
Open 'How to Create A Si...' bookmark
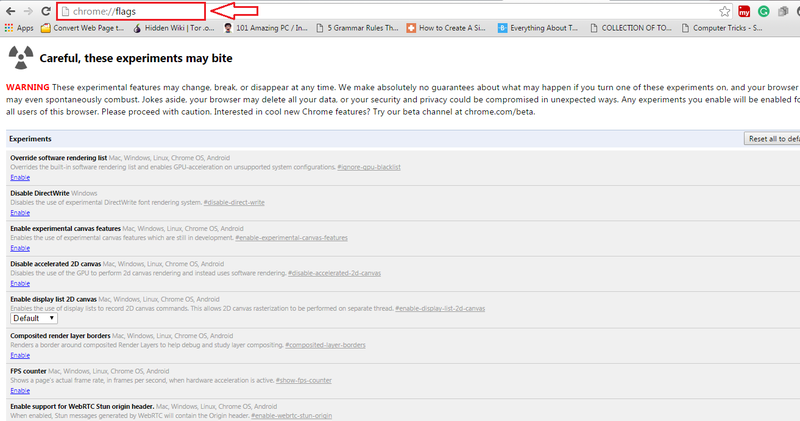pyautogui.click(x=446, y=28)
